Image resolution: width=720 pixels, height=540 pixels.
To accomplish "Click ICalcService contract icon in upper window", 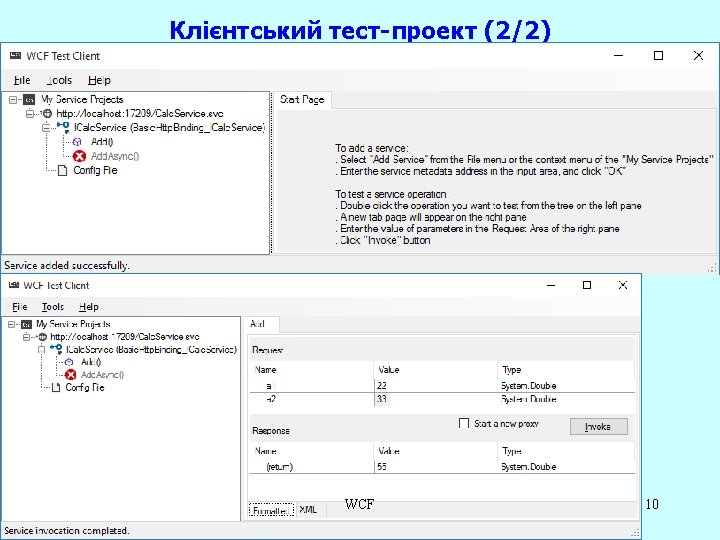I will pos(63,127).
